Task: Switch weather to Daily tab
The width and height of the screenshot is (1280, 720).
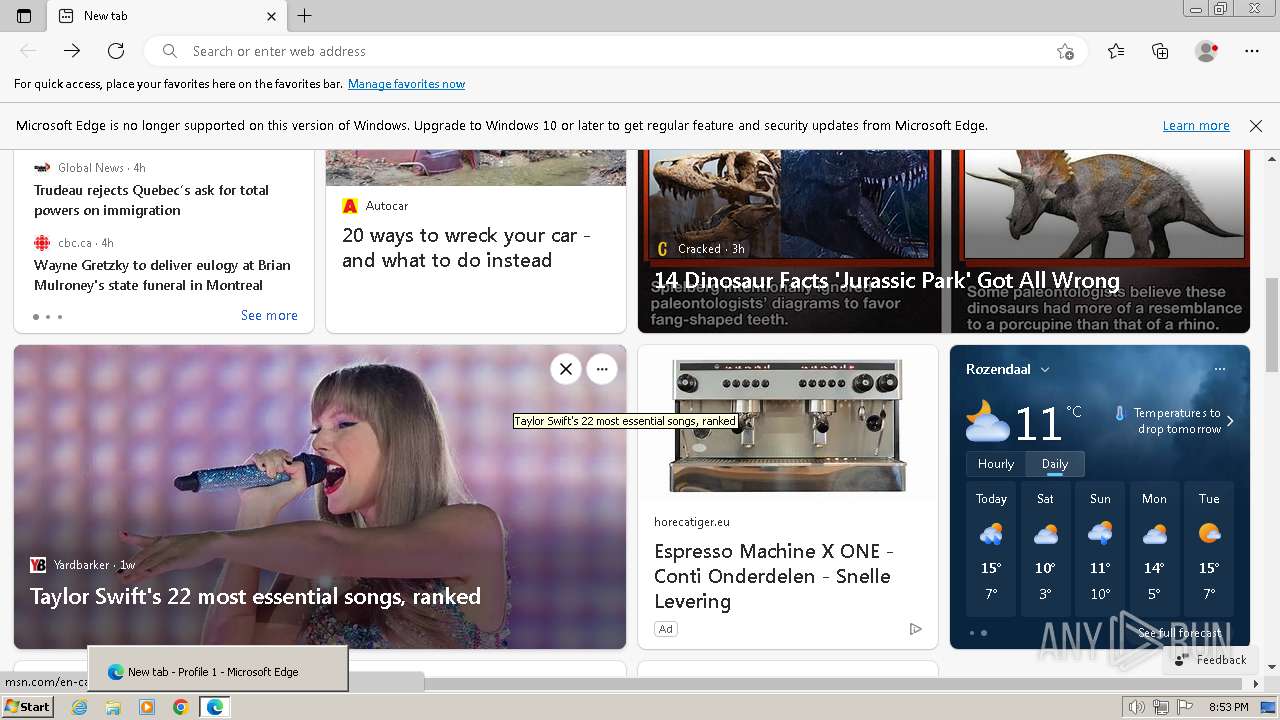Action: click(x=1055, y=464)
